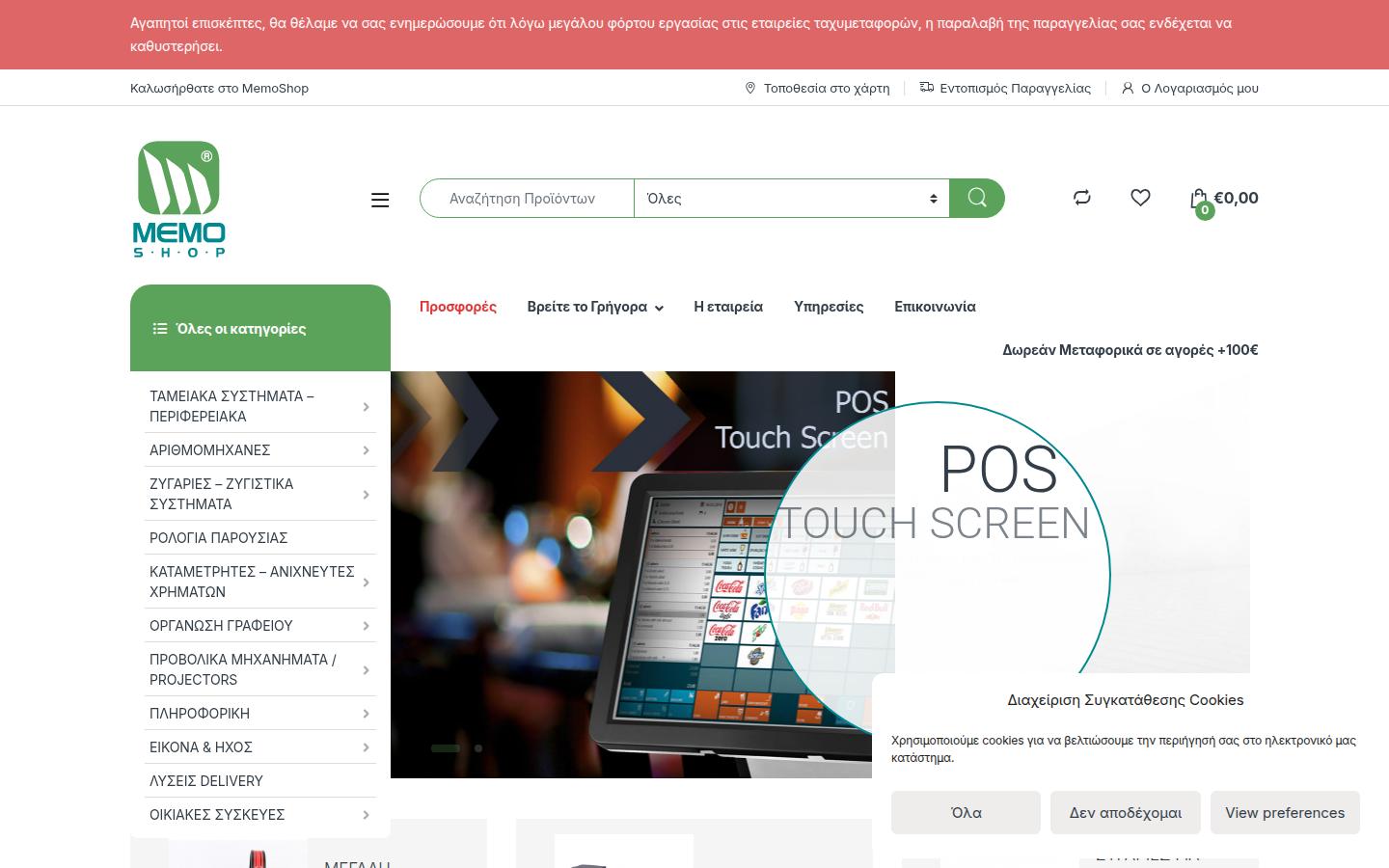
Task: Expand ΠΛΗΡΟΦΟΡΙΚΗ submenu arrow
Action: (366, 714)
